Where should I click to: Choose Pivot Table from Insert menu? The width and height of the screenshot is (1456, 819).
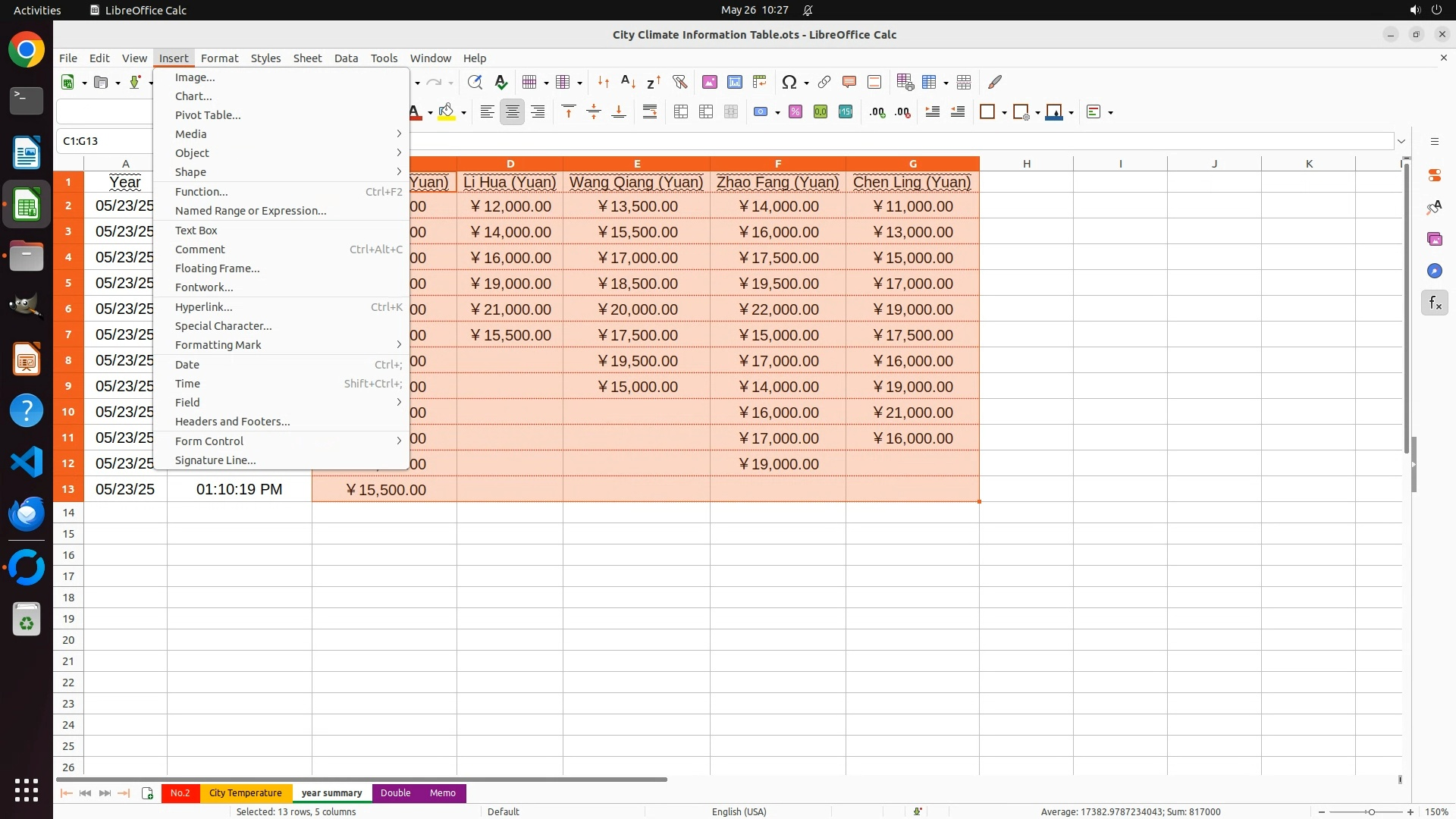click(208, 115)
